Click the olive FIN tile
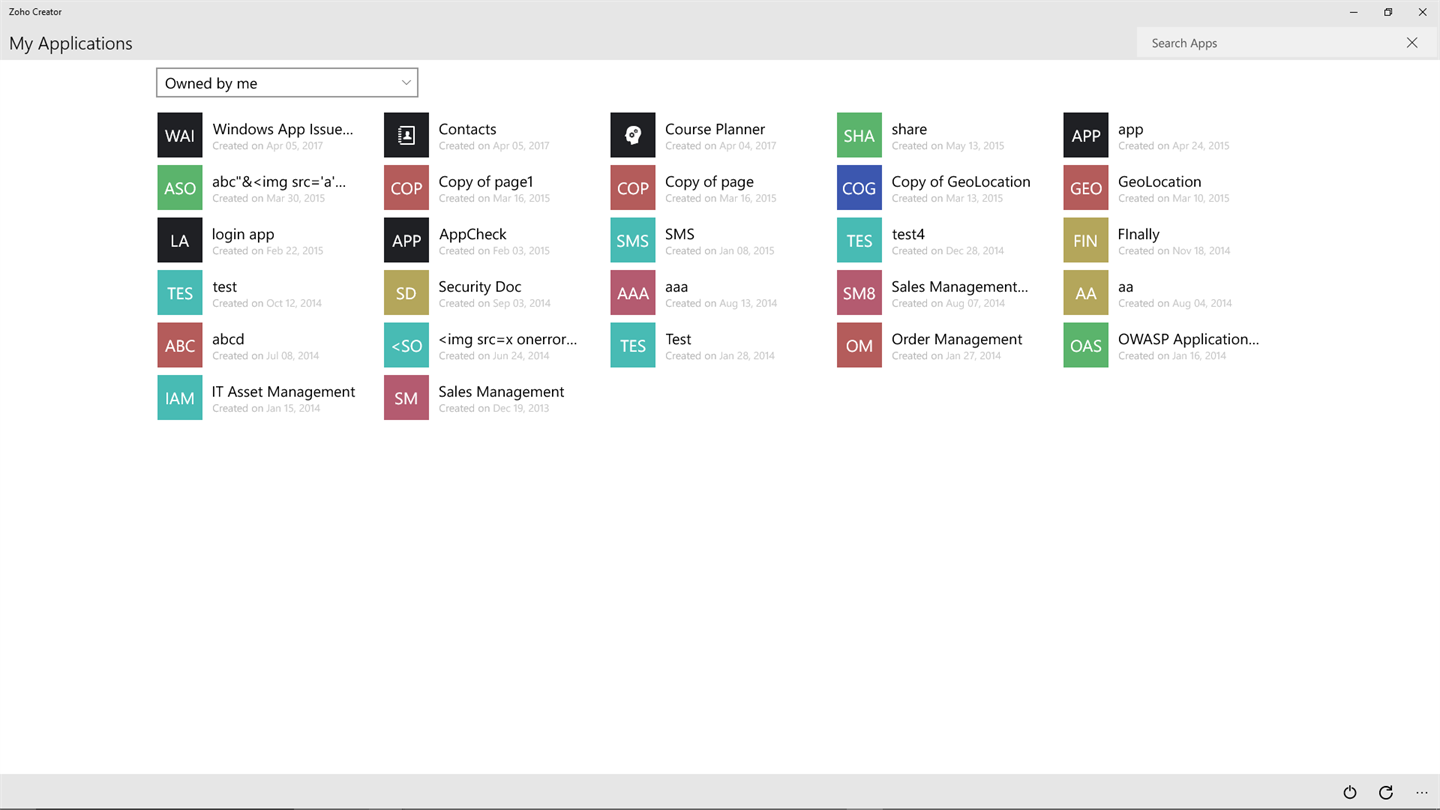Viewport: 1440px width, 810px height. point(1086,240)
